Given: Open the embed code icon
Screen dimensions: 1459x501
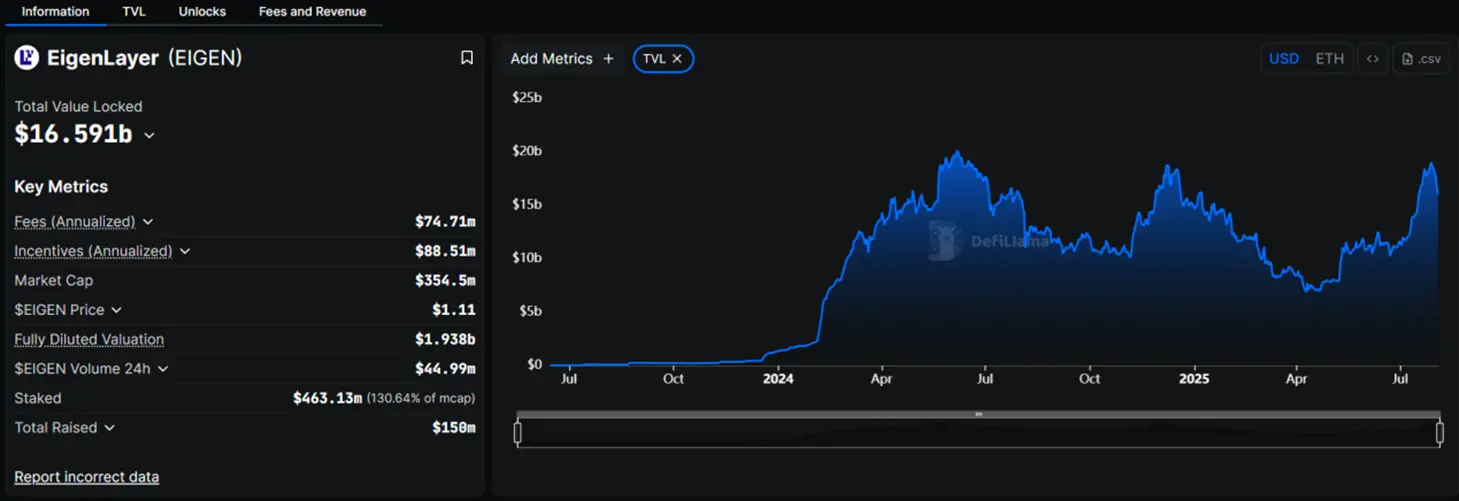Looking at the screenshot, I should point(1373,59).
